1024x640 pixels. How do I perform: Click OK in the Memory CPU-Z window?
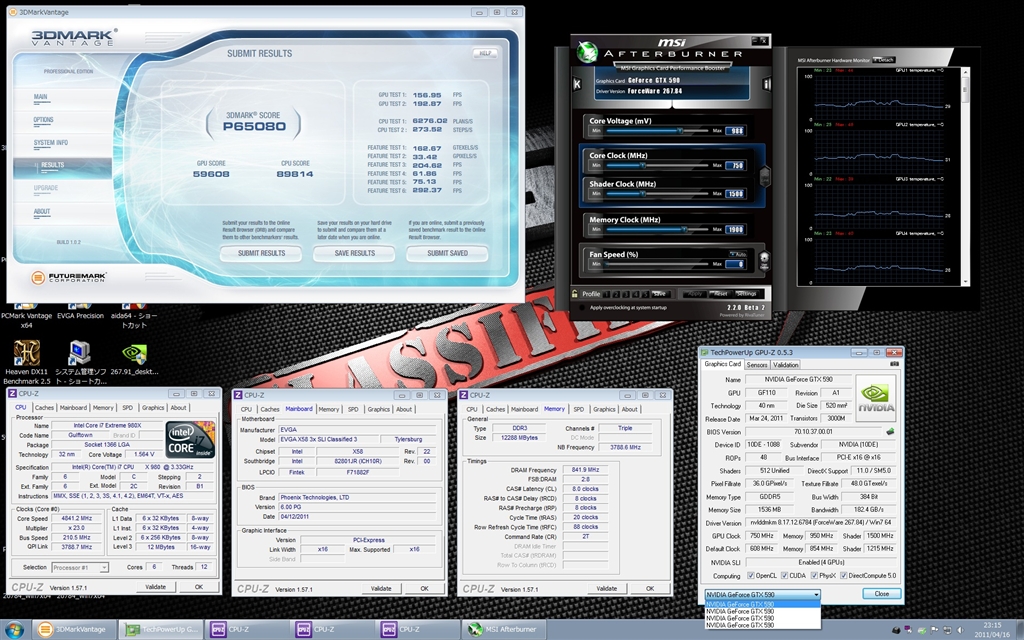coord(650,588)
